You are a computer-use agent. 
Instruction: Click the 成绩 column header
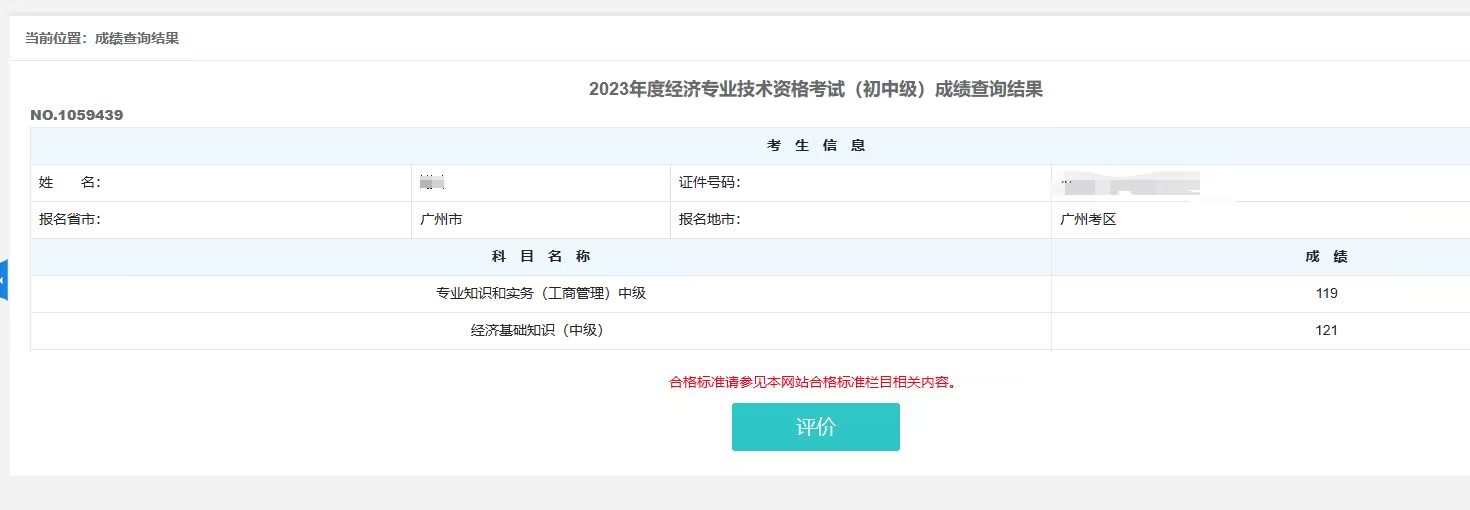1326,257
